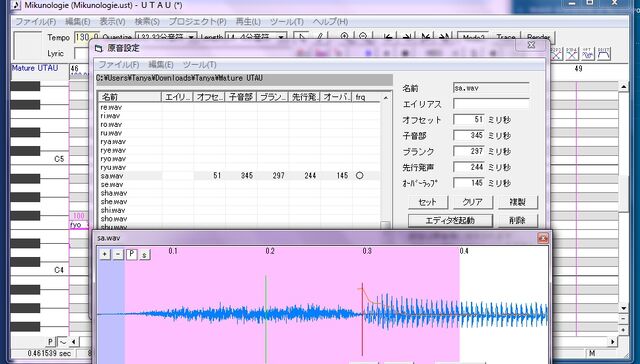The height and width of the screenshot is (364, 640).
Task: Toggle the tilde pitch button below piano keys
Action: 62,342
